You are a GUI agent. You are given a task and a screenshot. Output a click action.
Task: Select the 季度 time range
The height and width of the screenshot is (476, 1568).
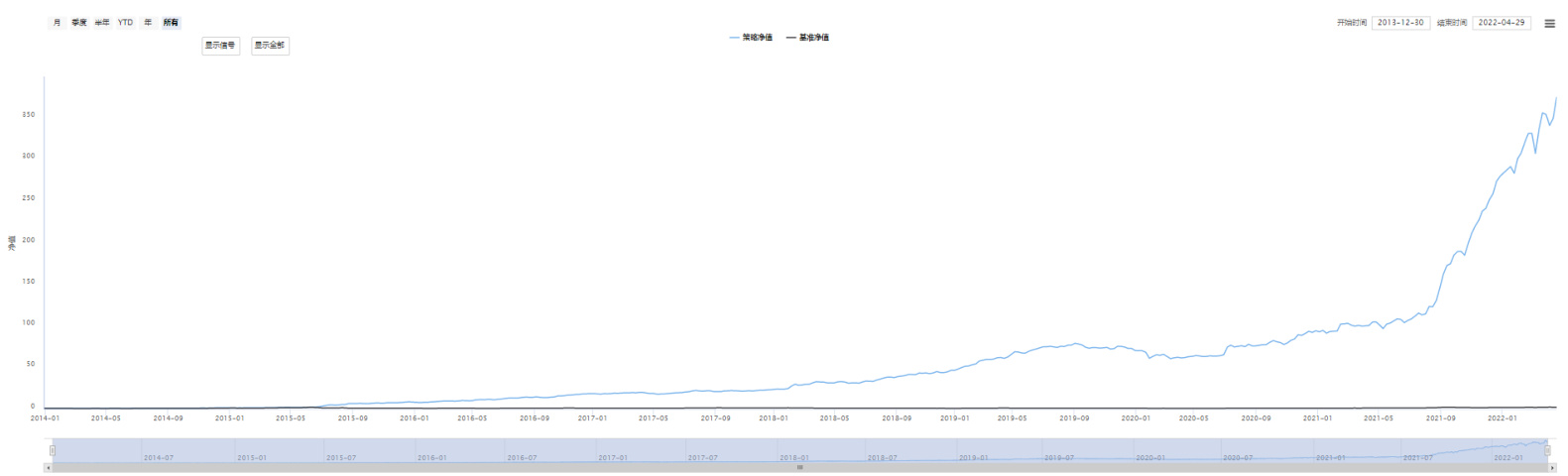pyautogui.click(x=79, y=23)
